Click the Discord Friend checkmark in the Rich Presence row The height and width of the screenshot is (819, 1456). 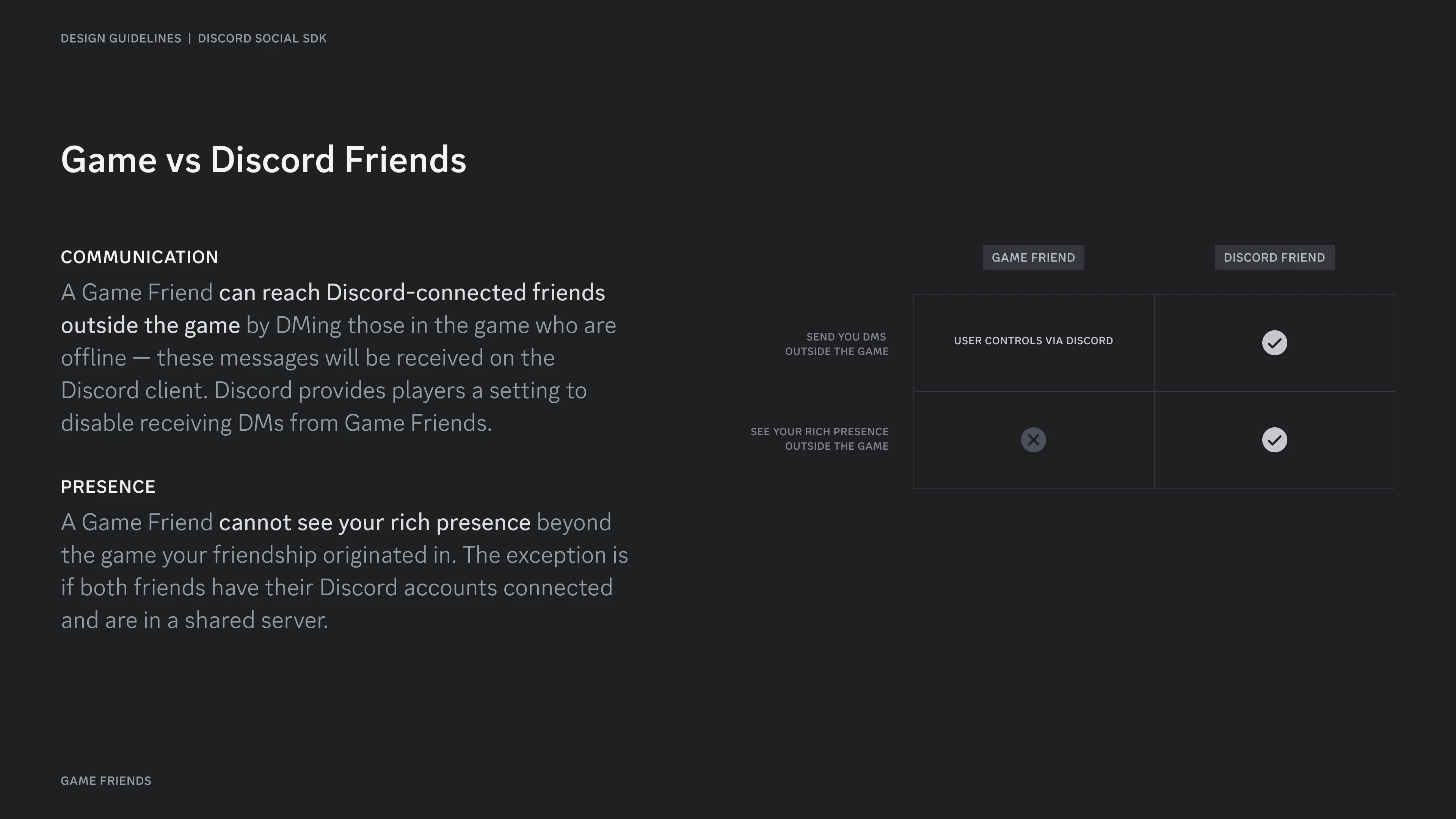[1274, 440]
